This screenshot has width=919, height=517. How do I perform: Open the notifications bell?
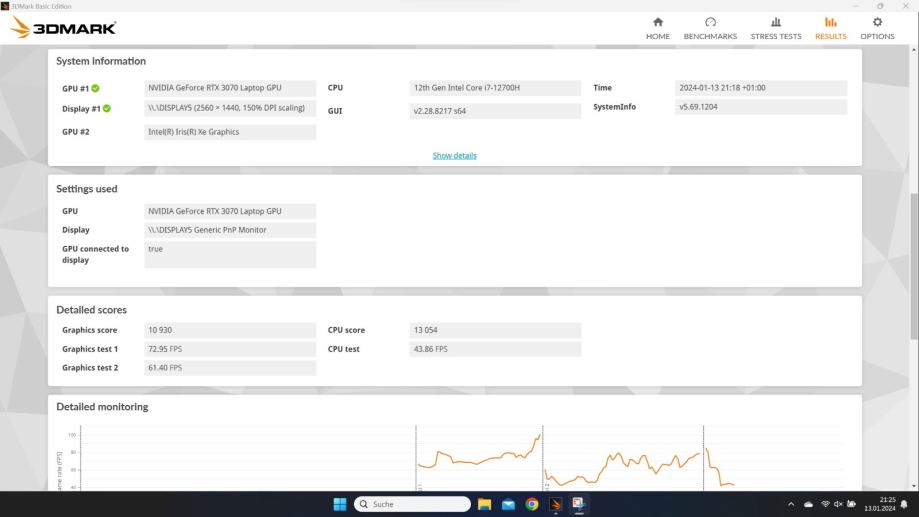tap(904, 504)
